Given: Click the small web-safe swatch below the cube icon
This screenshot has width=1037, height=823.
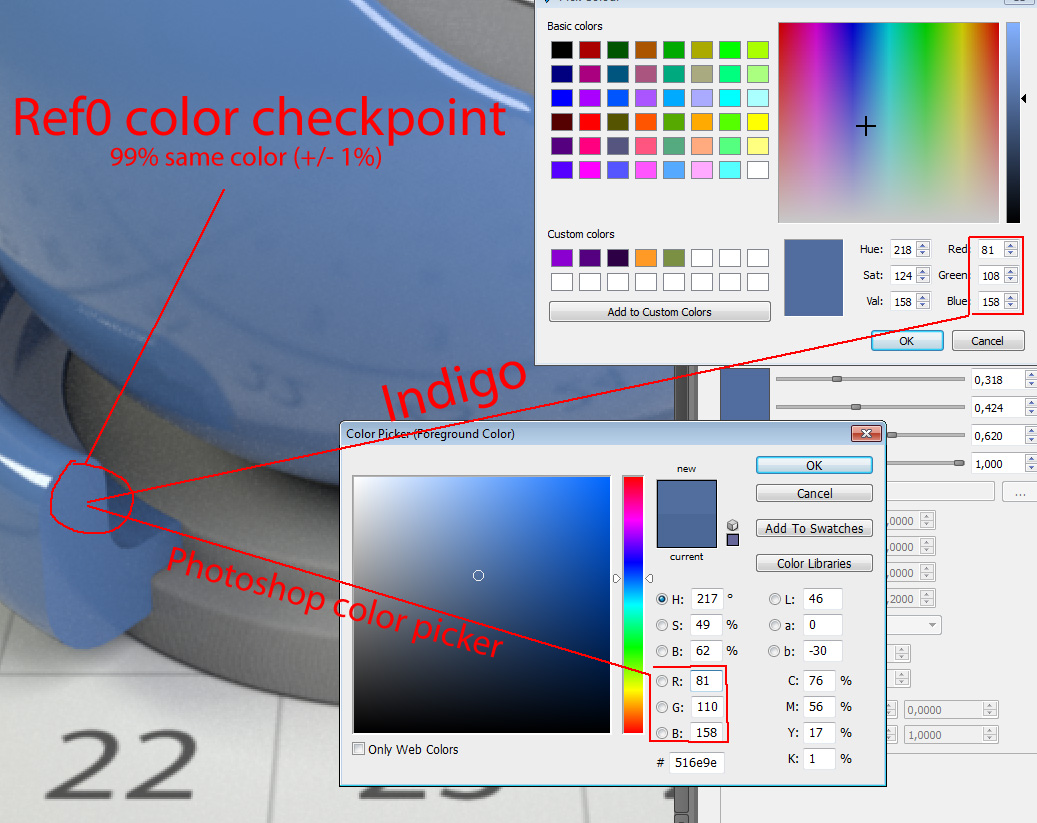Looking at the screenshot, I should pos(733,540).
